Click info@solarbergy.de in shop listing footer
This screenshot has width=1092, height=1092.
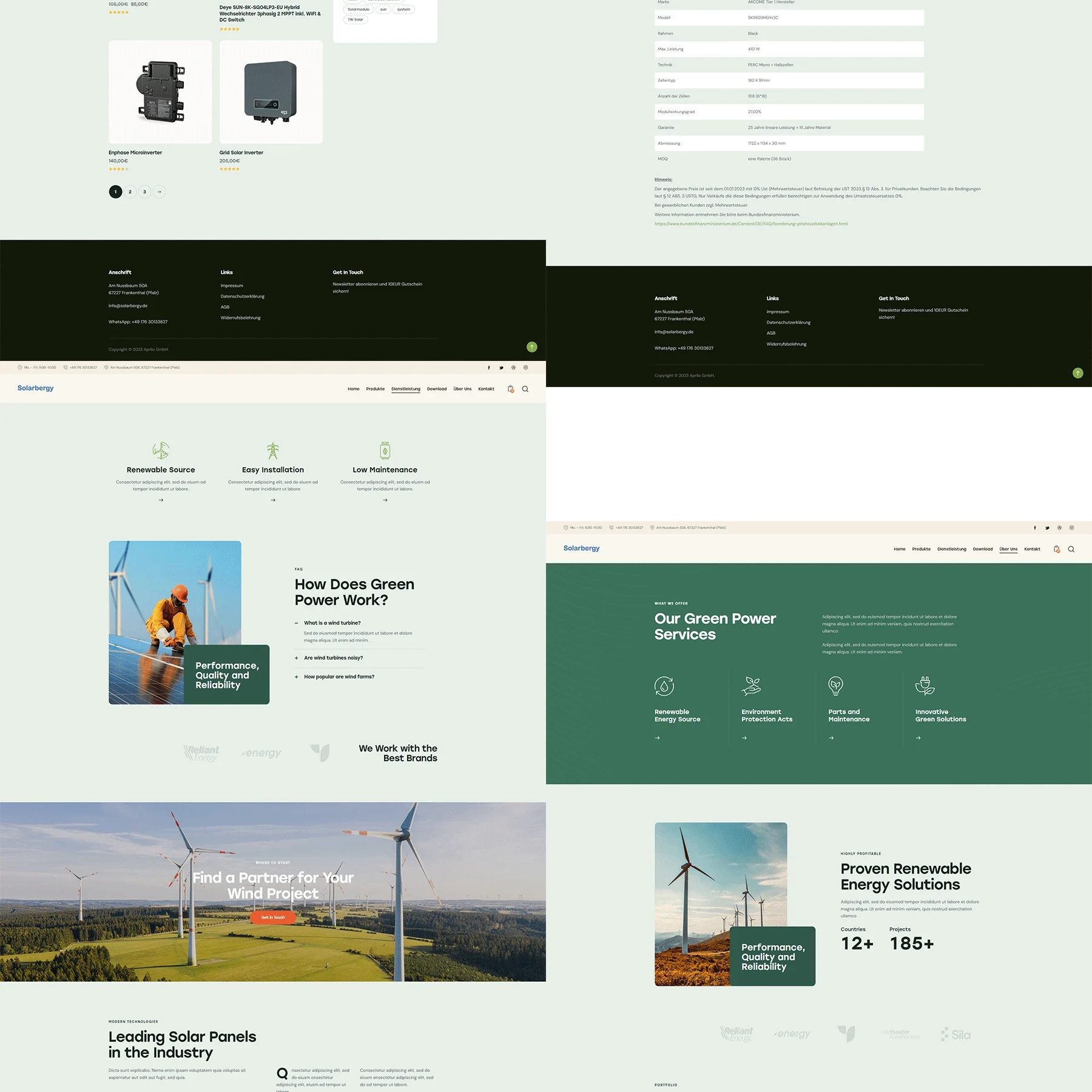coord(128,306)
